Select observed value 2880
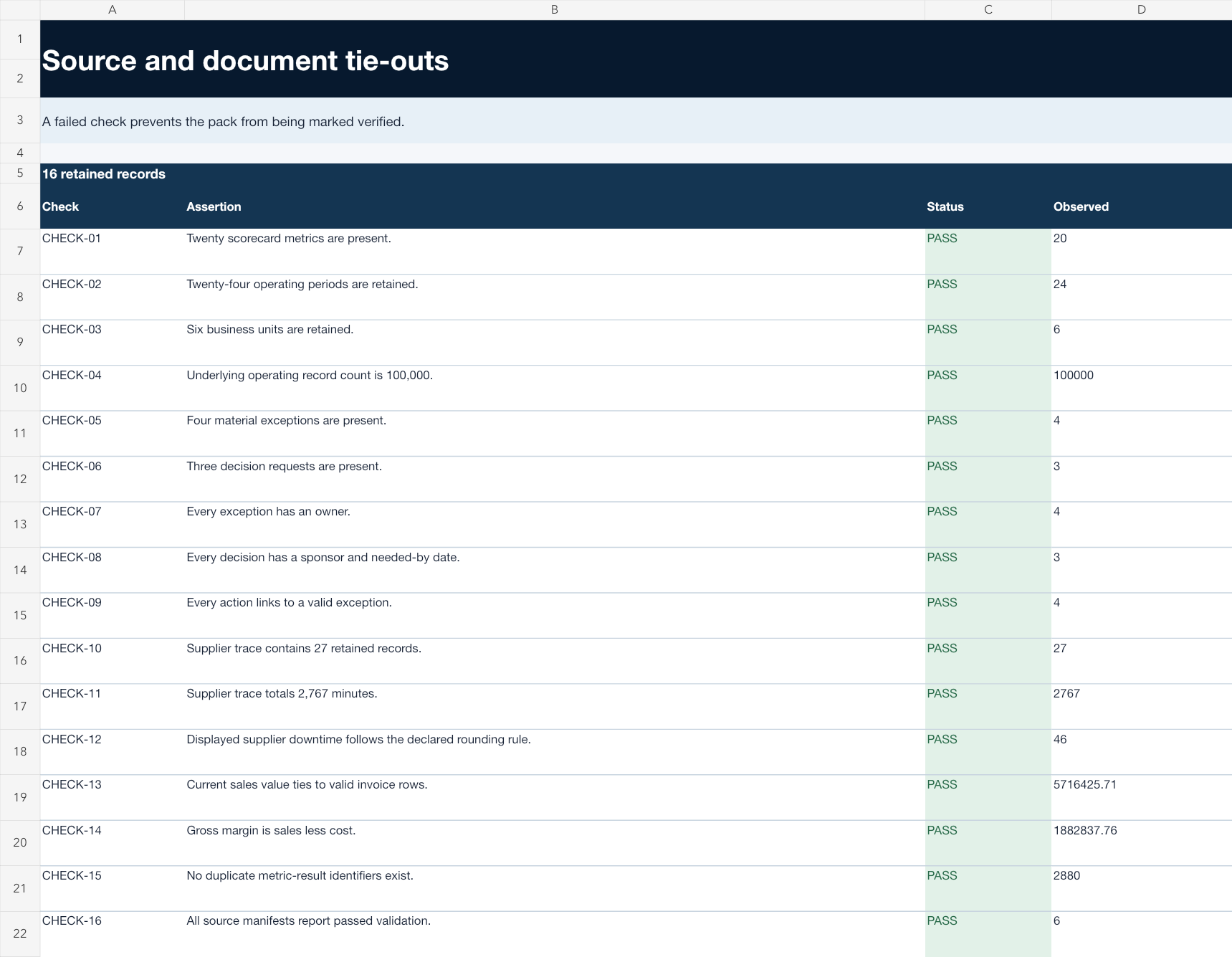 1141,889
